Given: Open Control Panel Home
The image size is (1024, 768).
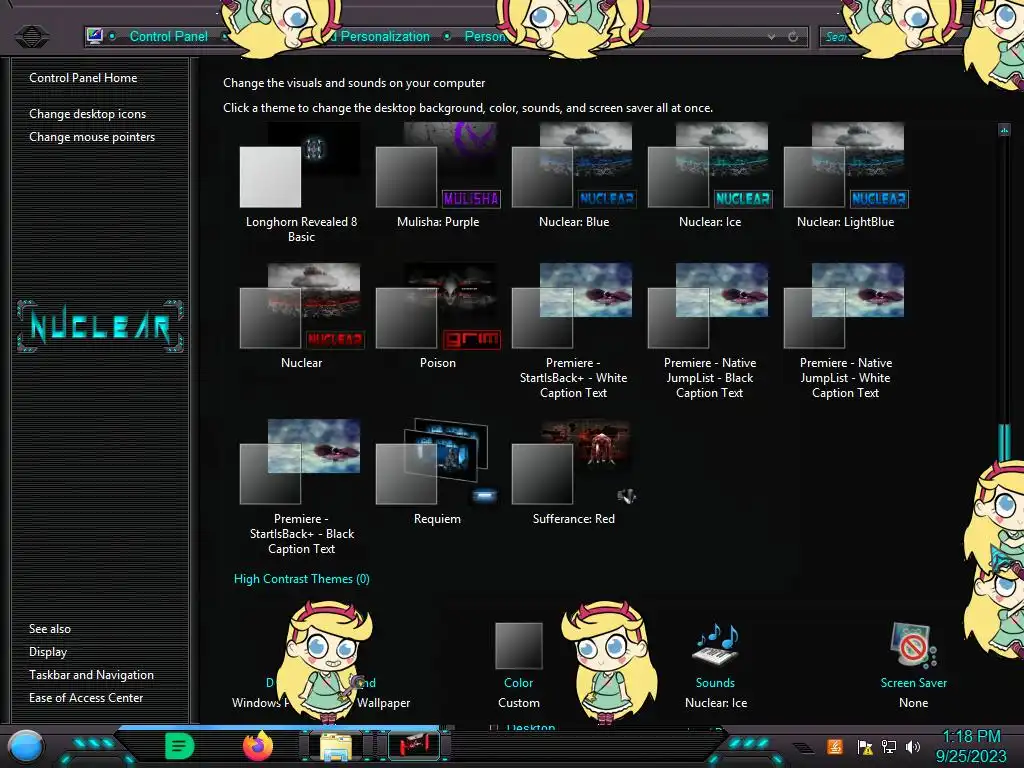Looking at the screenshot, I should pos(83,78).
